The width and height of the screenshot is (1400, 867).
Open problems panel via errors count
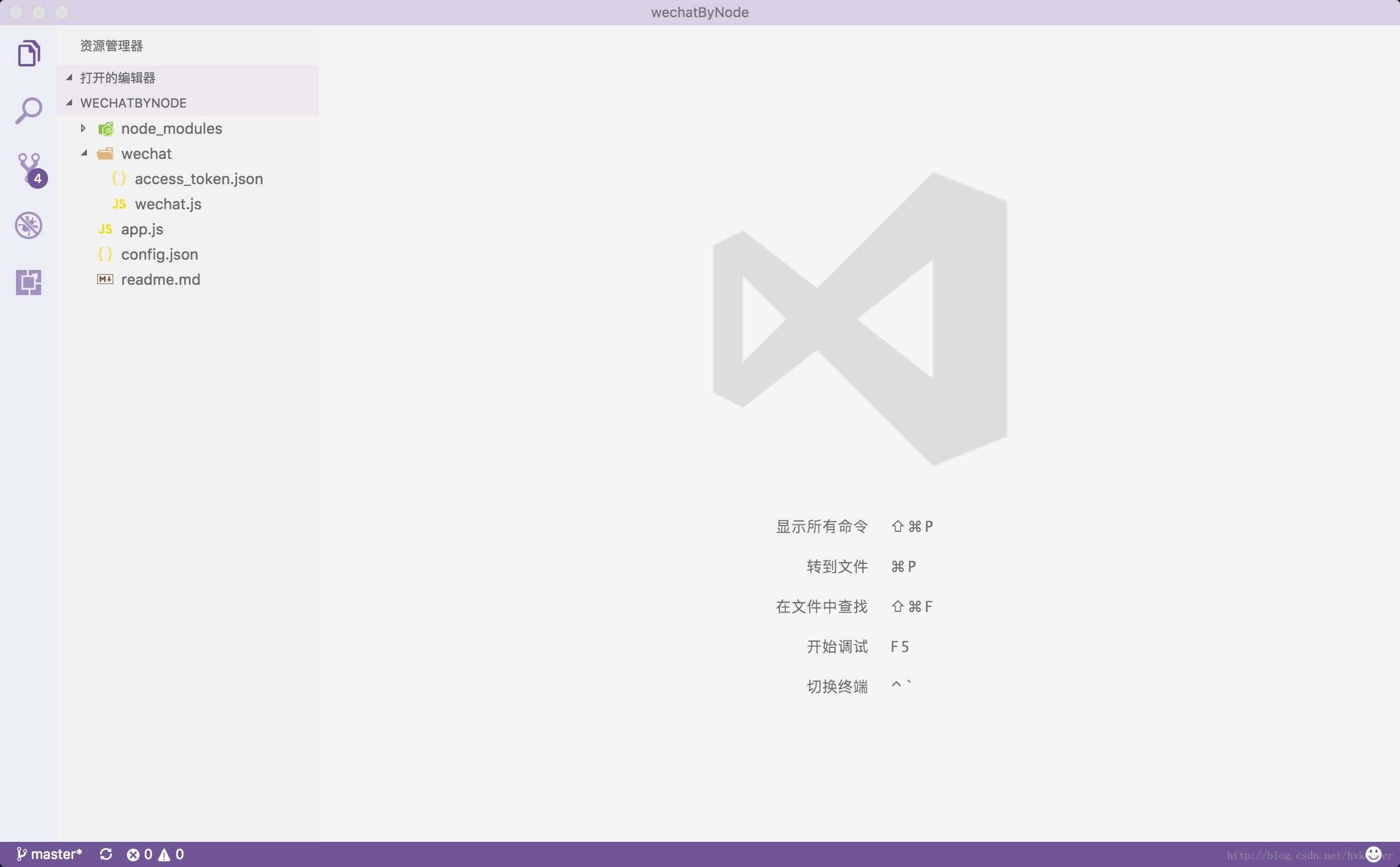tap(140, 854)
